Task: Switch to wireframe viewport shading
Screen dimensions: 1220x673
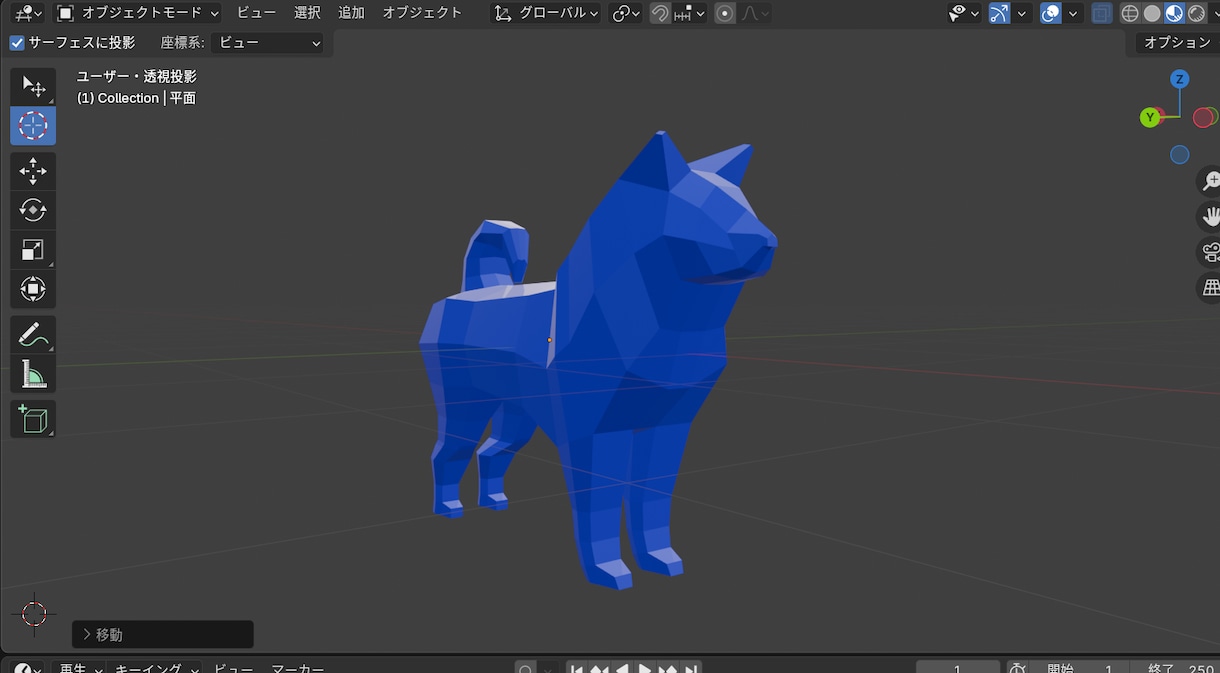Action: (x=1130, y=13)
